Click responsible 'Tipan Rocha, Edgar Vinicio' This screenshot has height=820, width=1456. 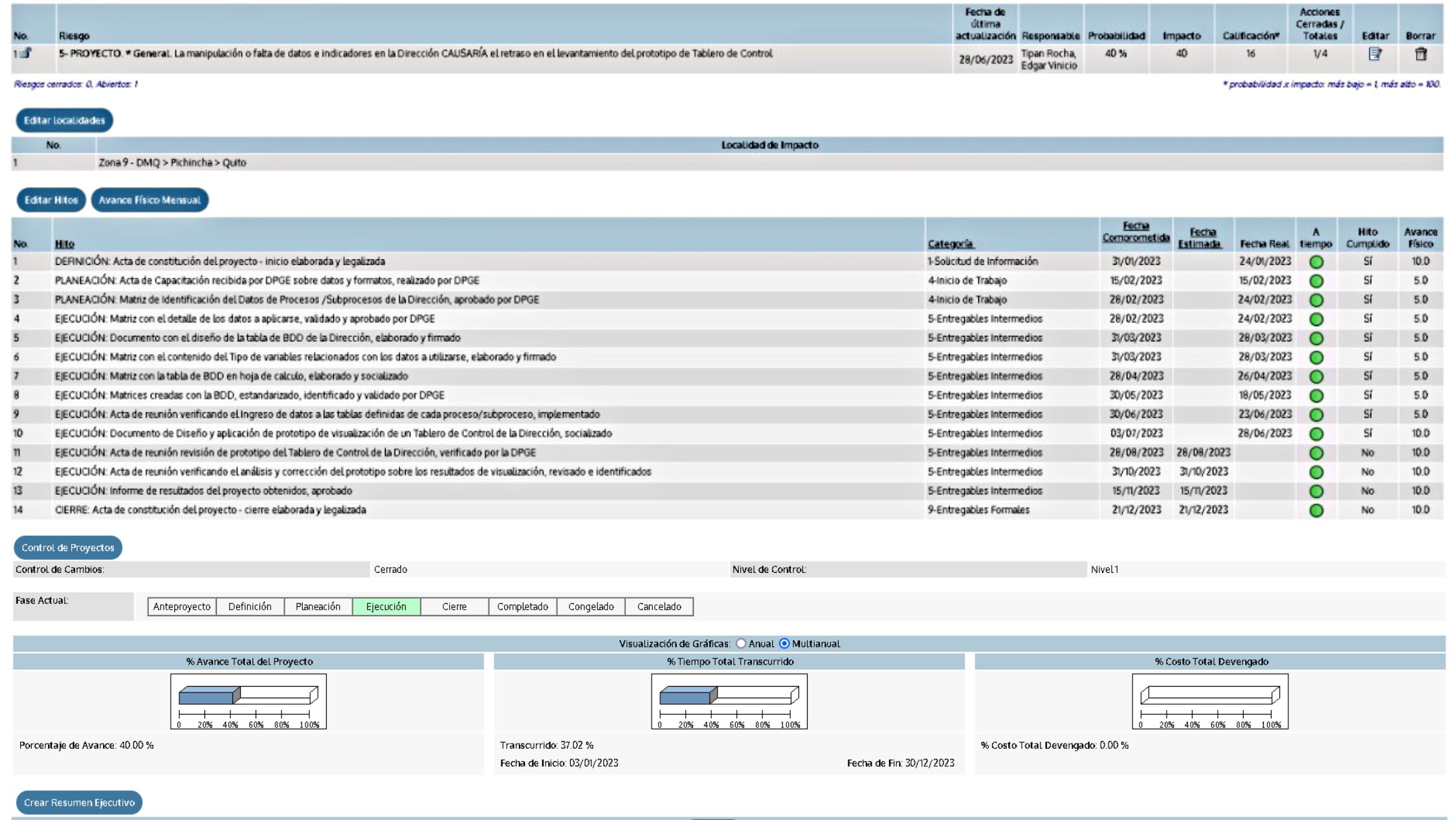point(1049,60)
